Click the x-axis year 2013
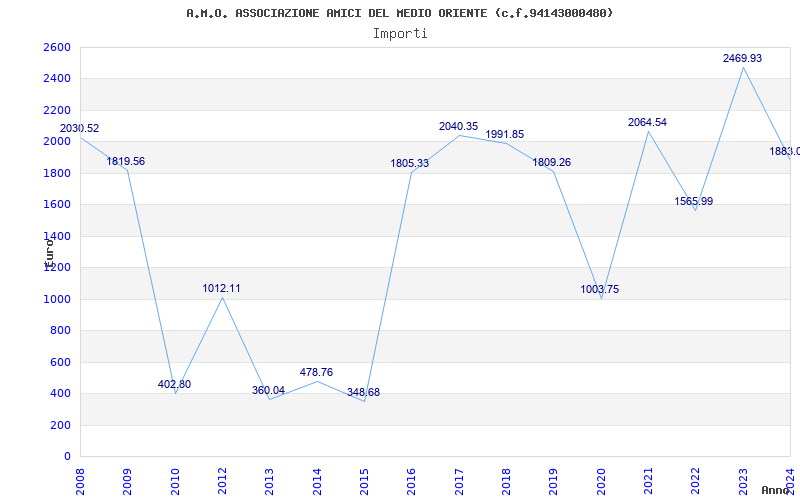 [x=270, y=481]
